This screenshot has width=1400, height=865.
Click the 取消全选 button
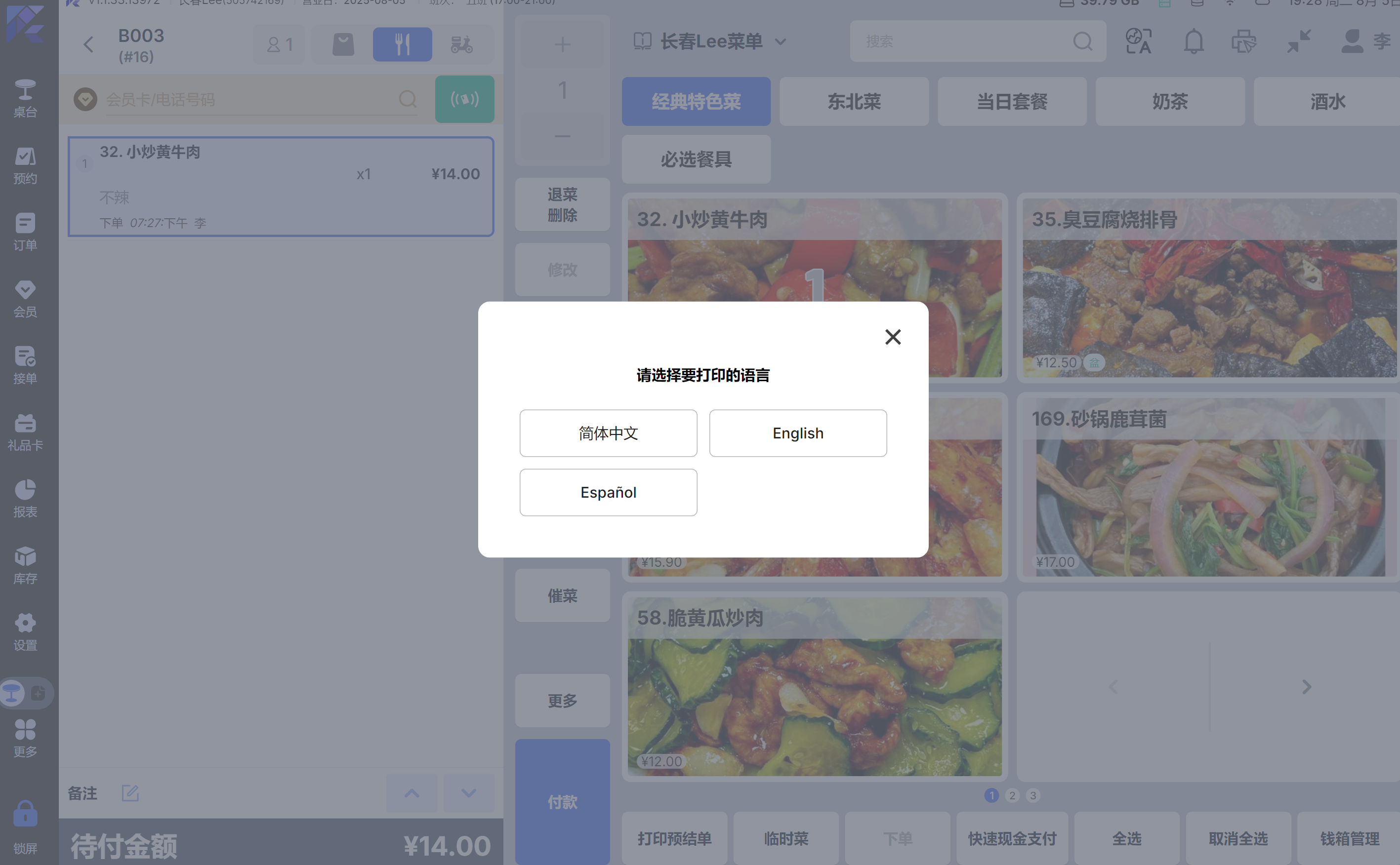click(x=1238, y=839)
